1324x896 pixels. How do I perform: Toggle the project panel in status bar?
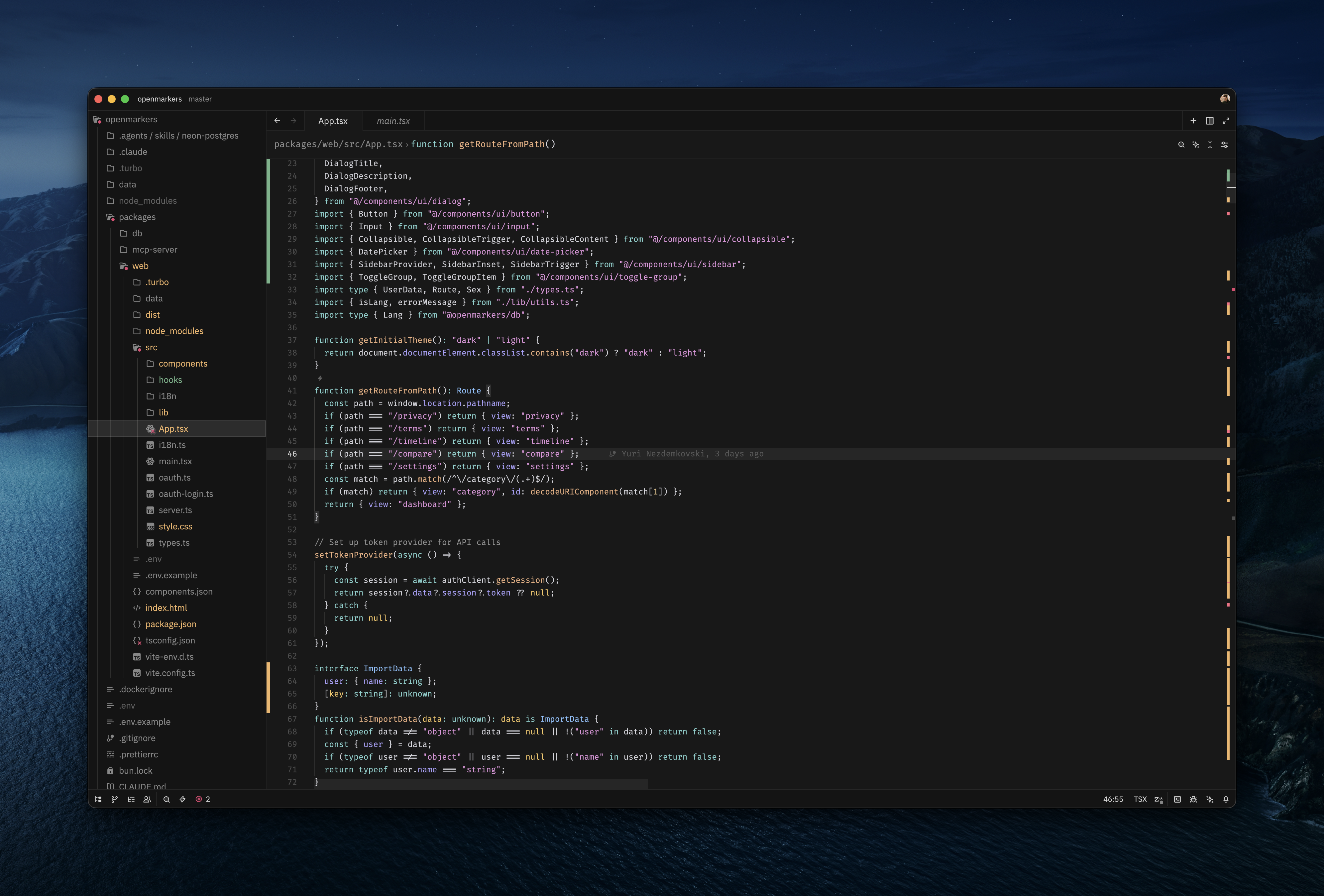point(98,799)
